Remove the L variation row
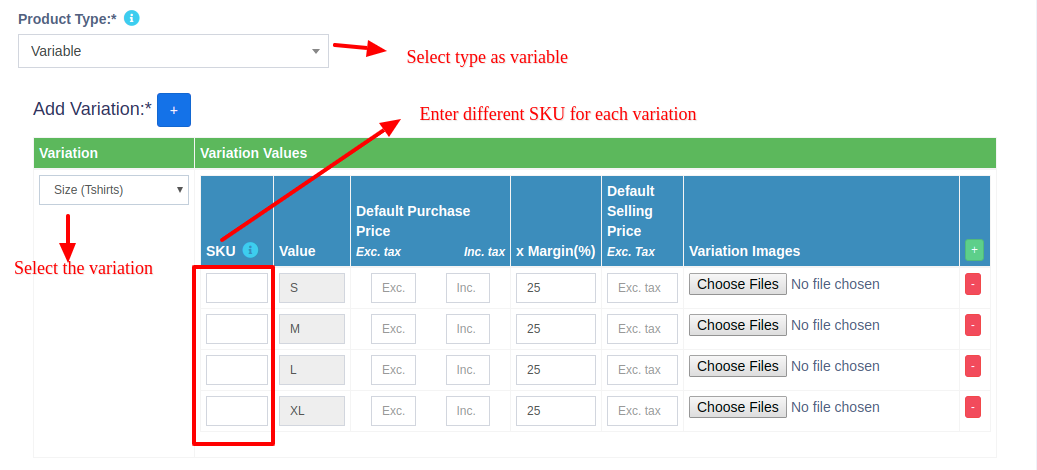The width and height of the screenshot is (1037, 470). [x=973, y=366]
